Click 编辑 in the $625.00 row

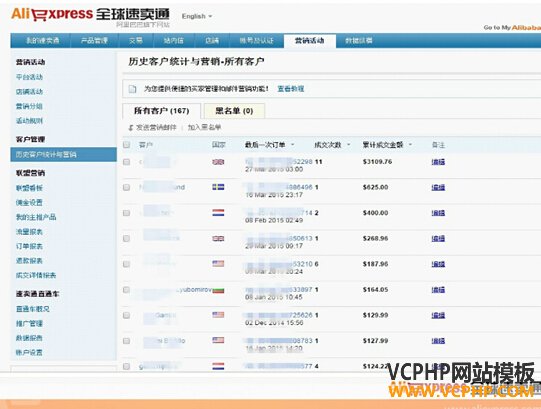tap(438, 187)
